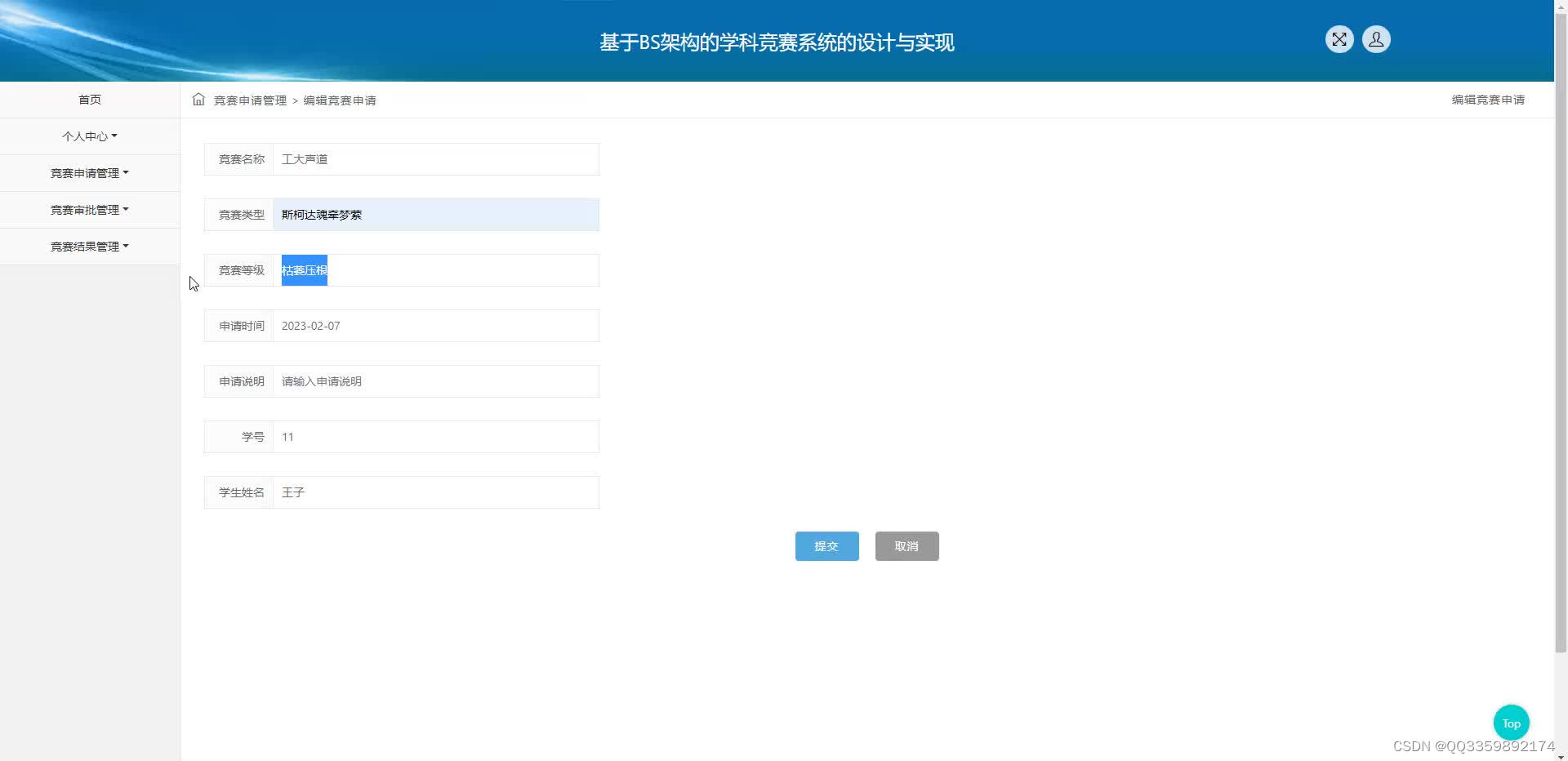Screen dimensions: 1568x761
Task: Click 编辑竞赛申请 title at top right
Action: (1488, 100)
